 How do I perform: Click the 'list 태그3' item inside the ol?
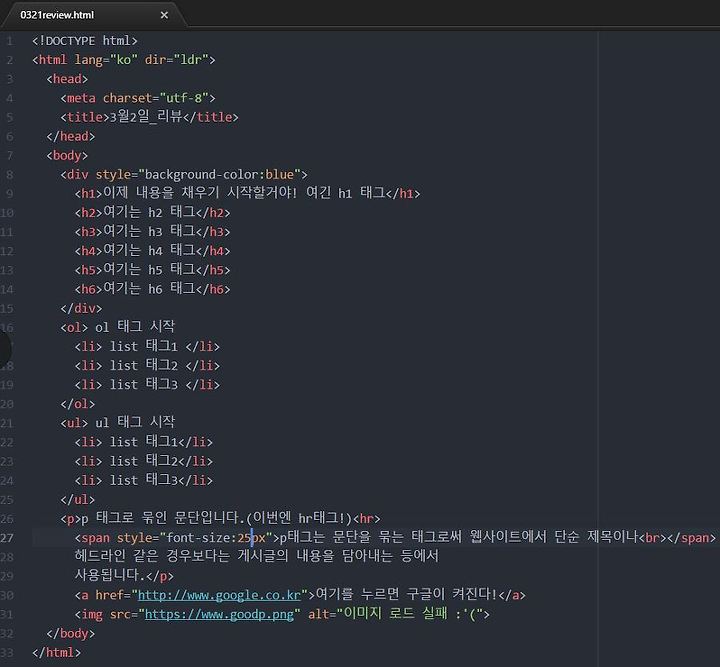pyautogui.click(x=147, y=384)
